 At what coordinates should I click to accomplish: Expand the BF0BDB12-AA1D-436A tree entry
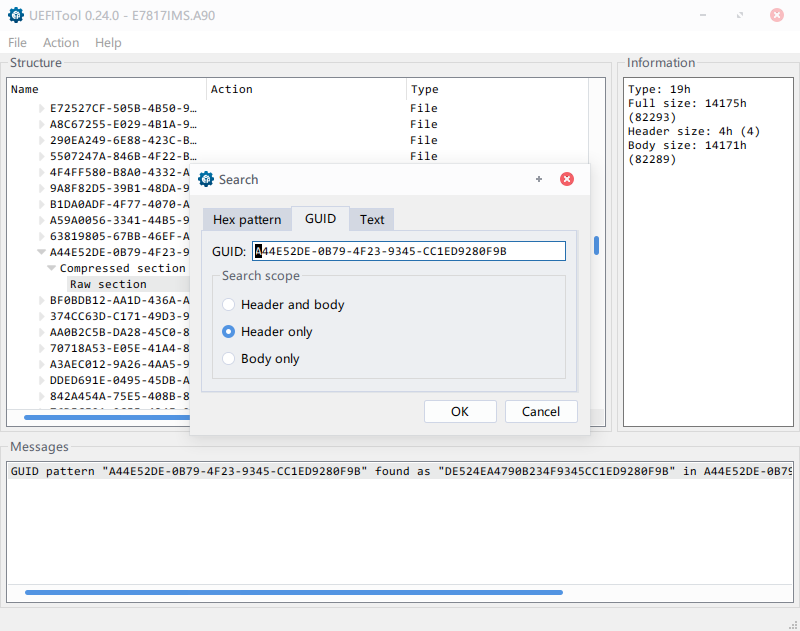click(x=41, y=300)
